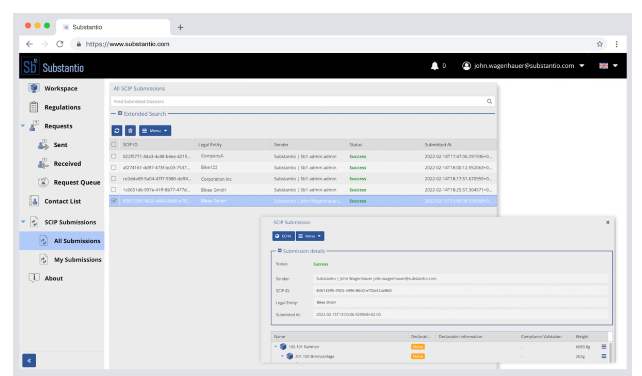This screenshot has width=642, height=376.
Task: Click the Requests person icon
Action: [34, 126]
